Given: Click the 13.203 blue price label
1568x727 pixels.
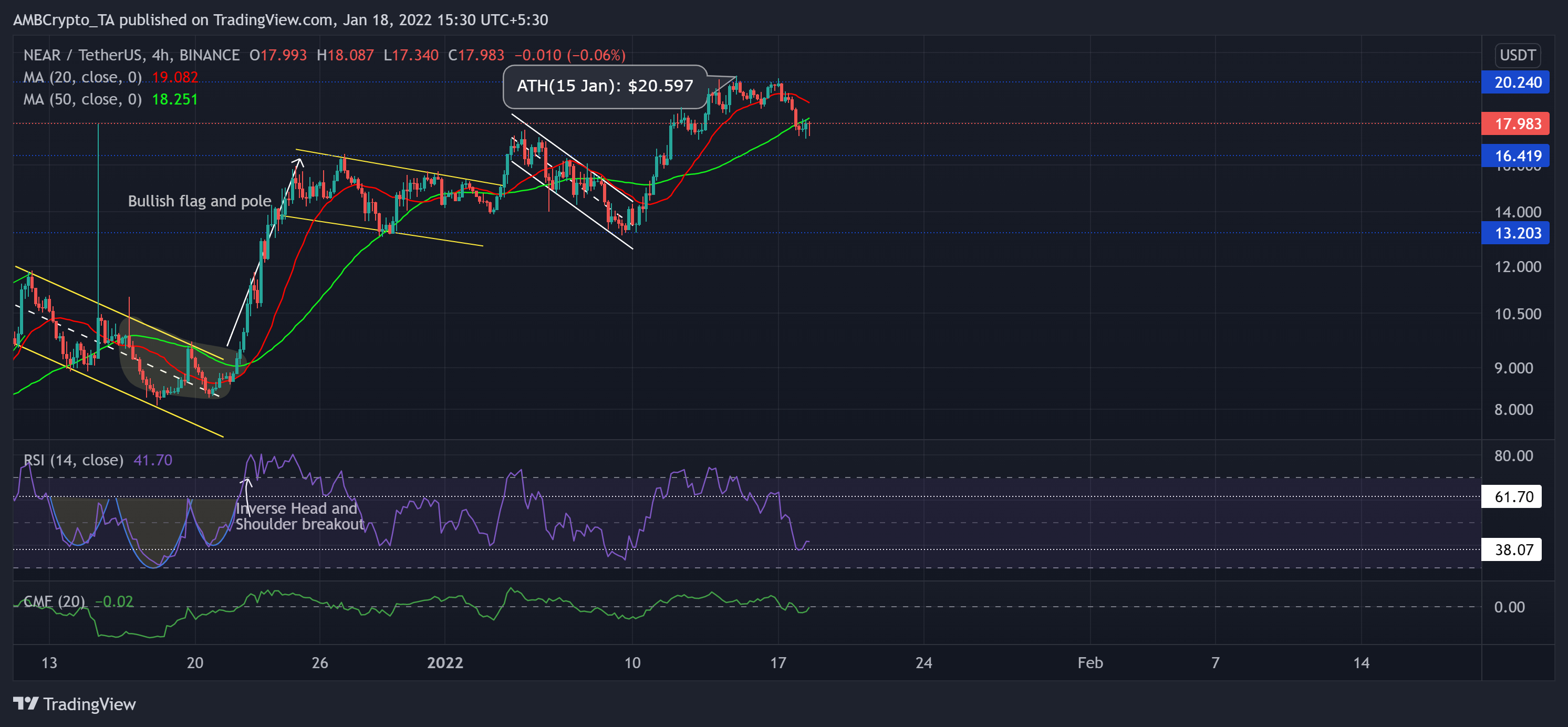Looking at the screenshot, I should point(1515,233).
